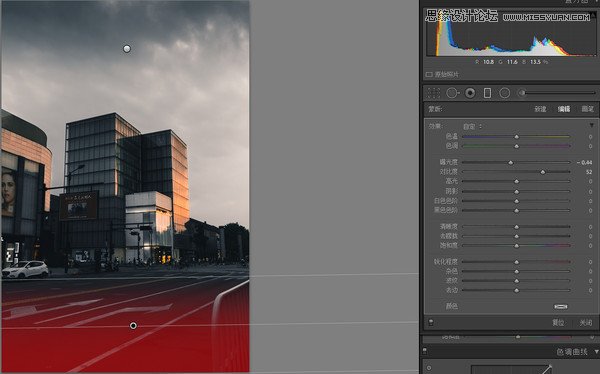This screenshot has width=600, height=374.
Task: Click the 杂色 noise slider handle
Action: point(517,271)
